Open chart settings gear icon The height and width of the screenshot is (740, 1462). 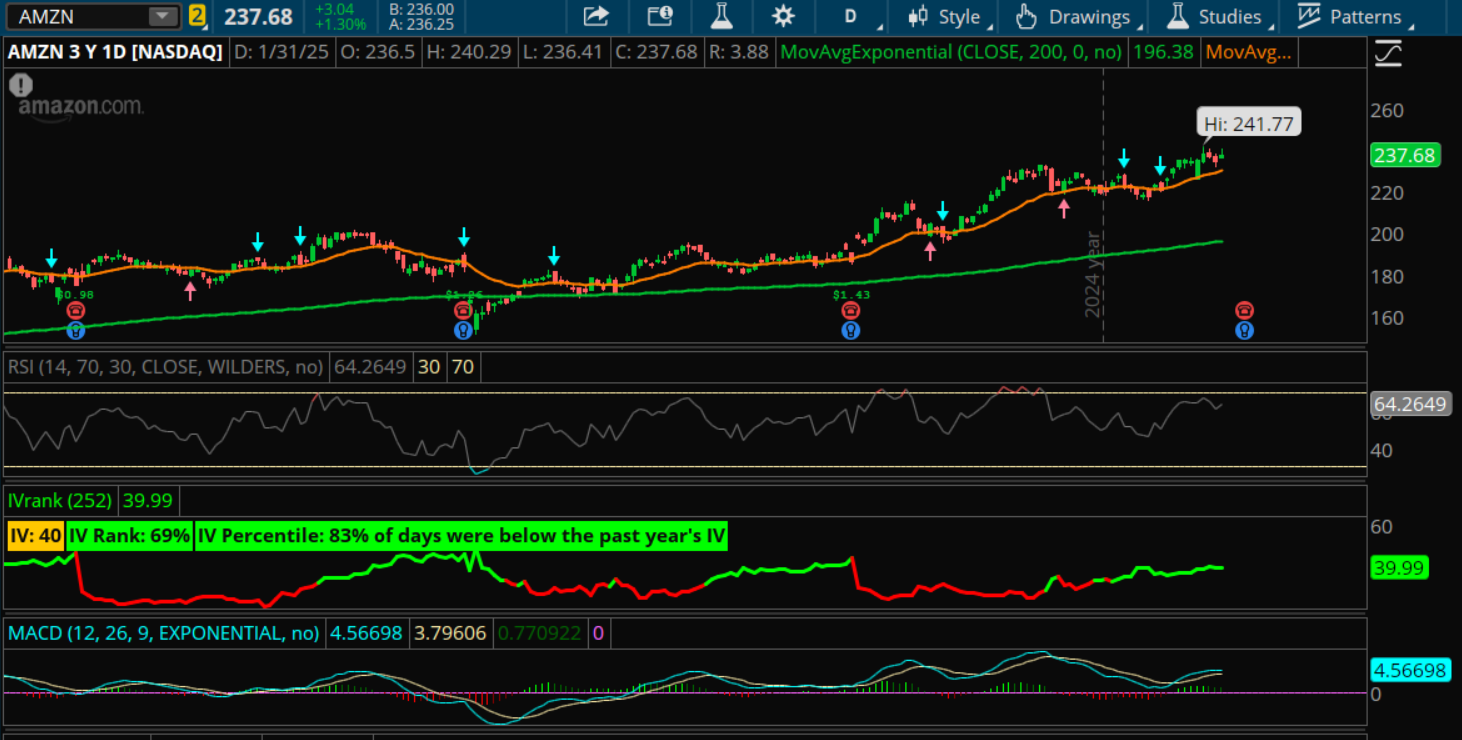(x=784, y=16)
